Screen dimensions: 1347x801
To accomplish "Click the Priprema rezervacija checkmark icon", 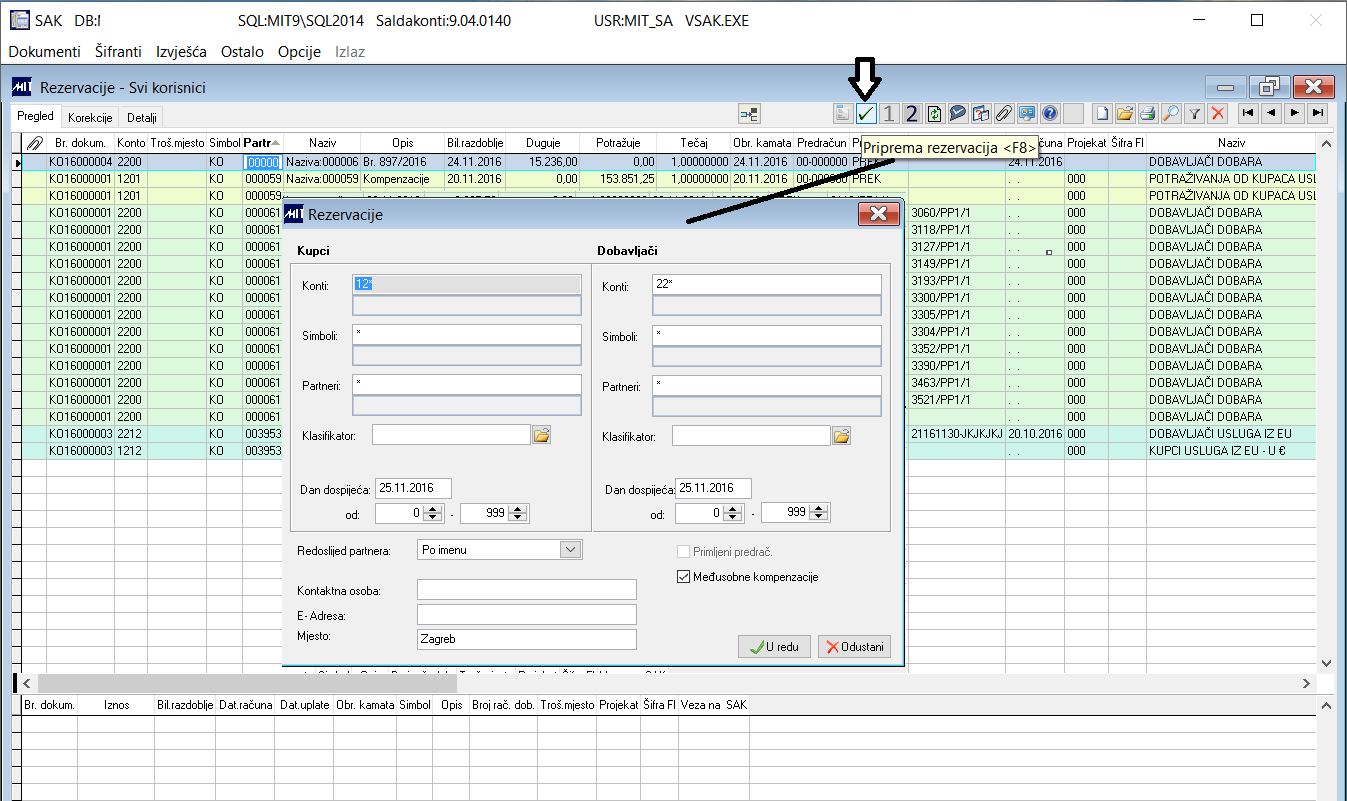I will point(866,113).
